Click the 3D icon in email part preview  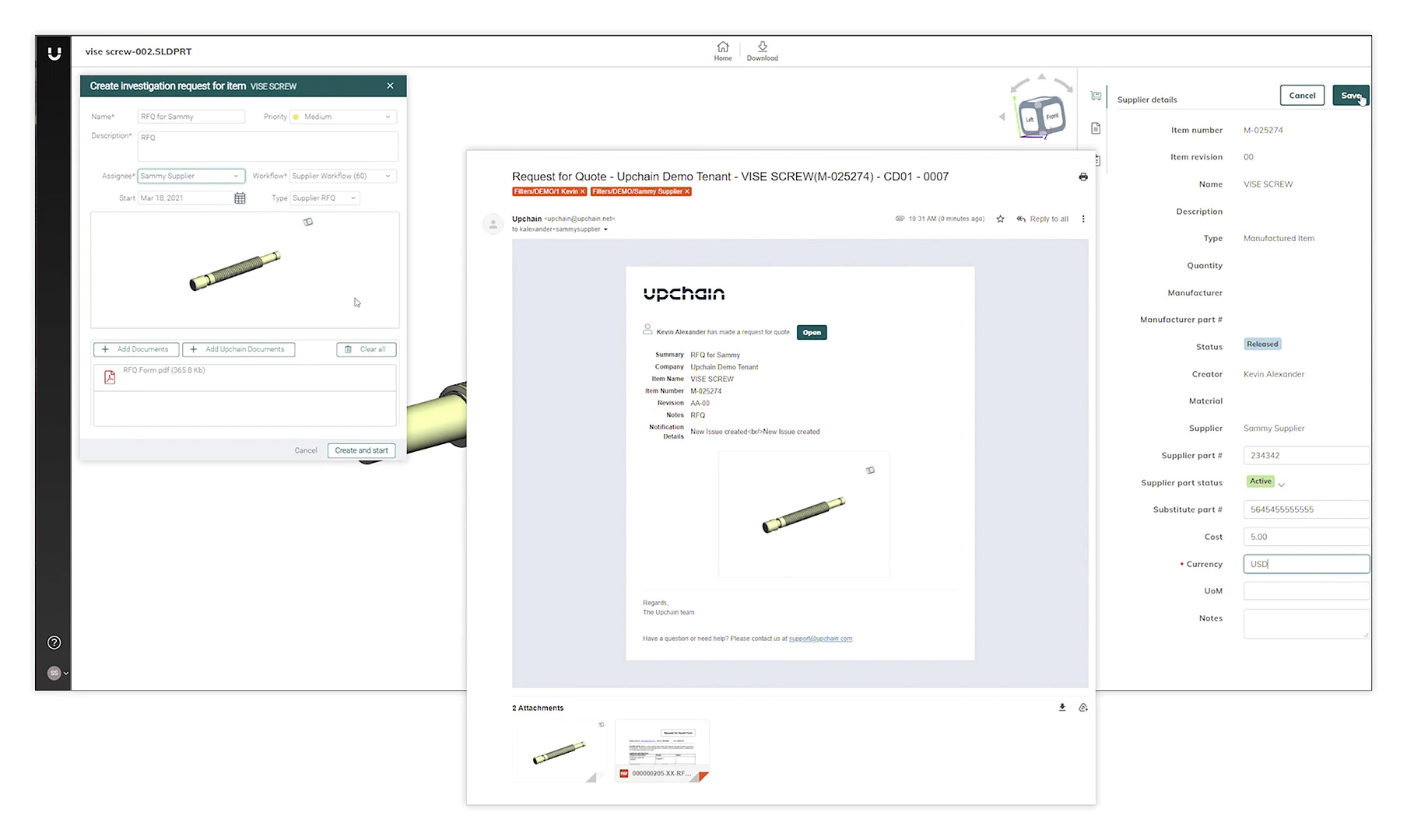[x=870, y=470]
